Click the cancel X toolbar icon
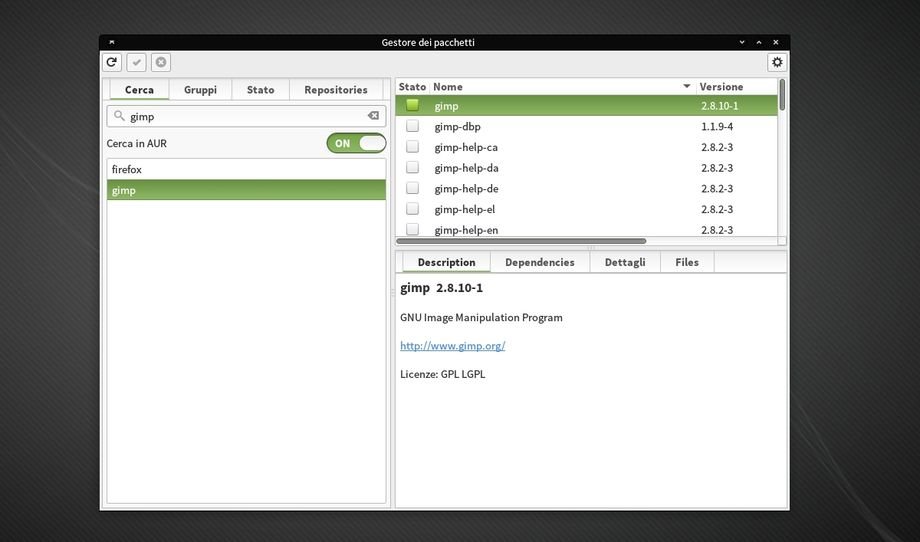 click(x=161, y=62)
